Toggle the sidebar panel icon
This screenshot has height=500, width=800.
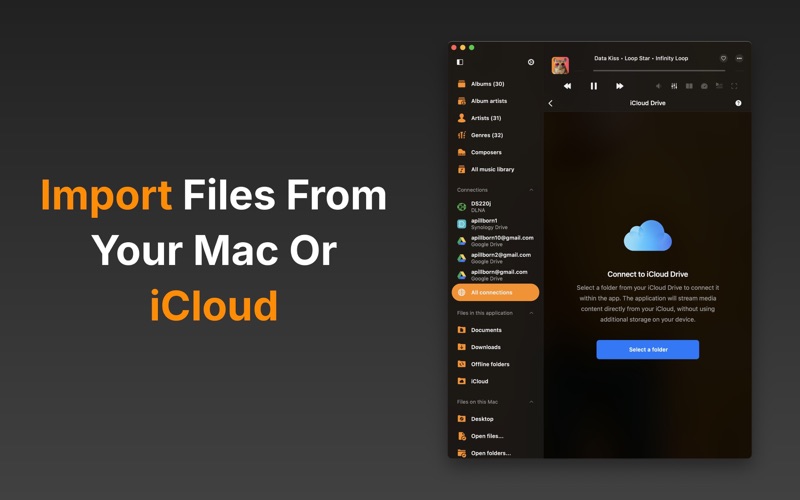coord(460,62)
